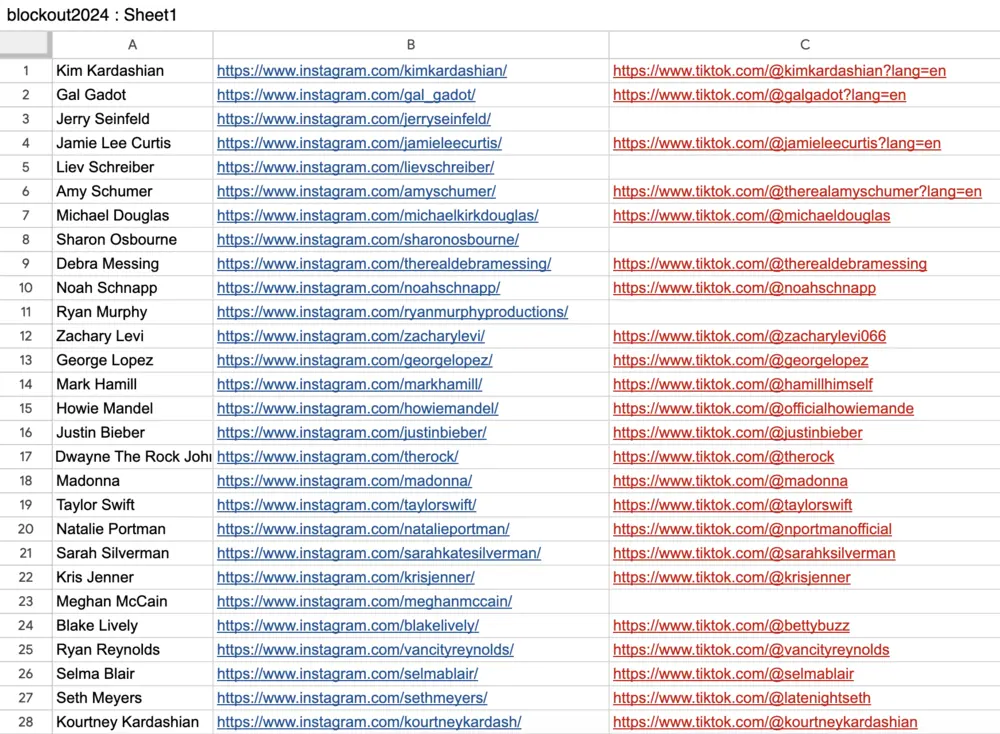The image size is (1000, 734).
Task: Click the Dwayne The Rock Johnson name cell
Action: click(x=132, y=457)
